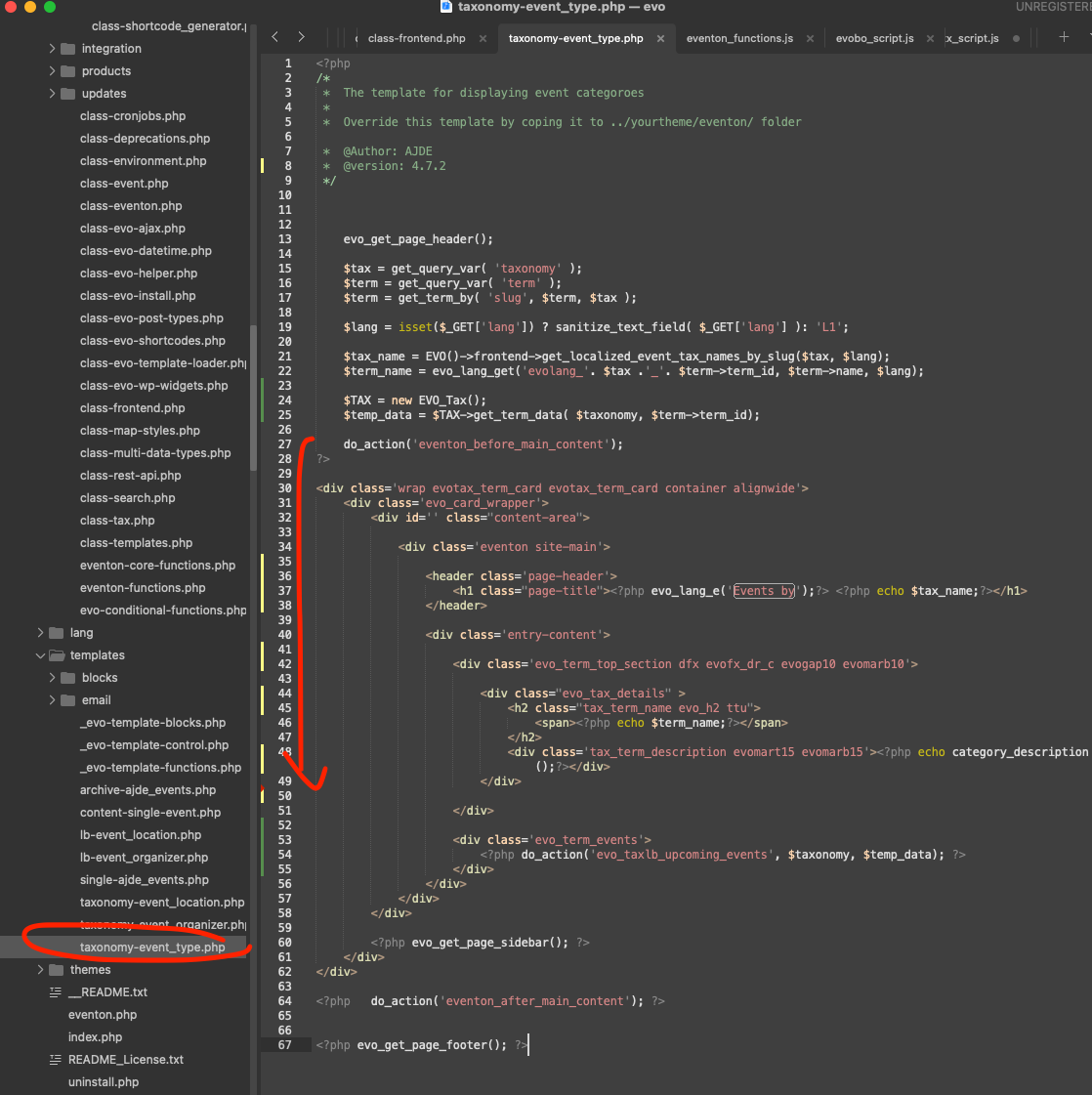This screenshot has width=1092, height=1095.
Task: Expand the integration folder
Action: coord(52,49)
